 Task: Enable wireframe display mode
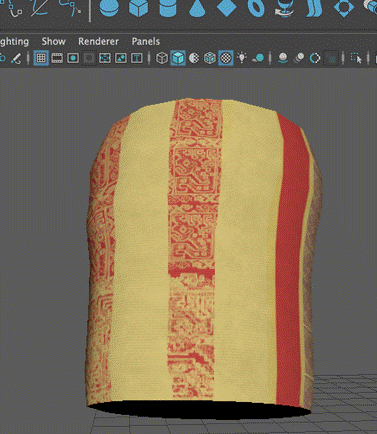click(x=162, y=58)
